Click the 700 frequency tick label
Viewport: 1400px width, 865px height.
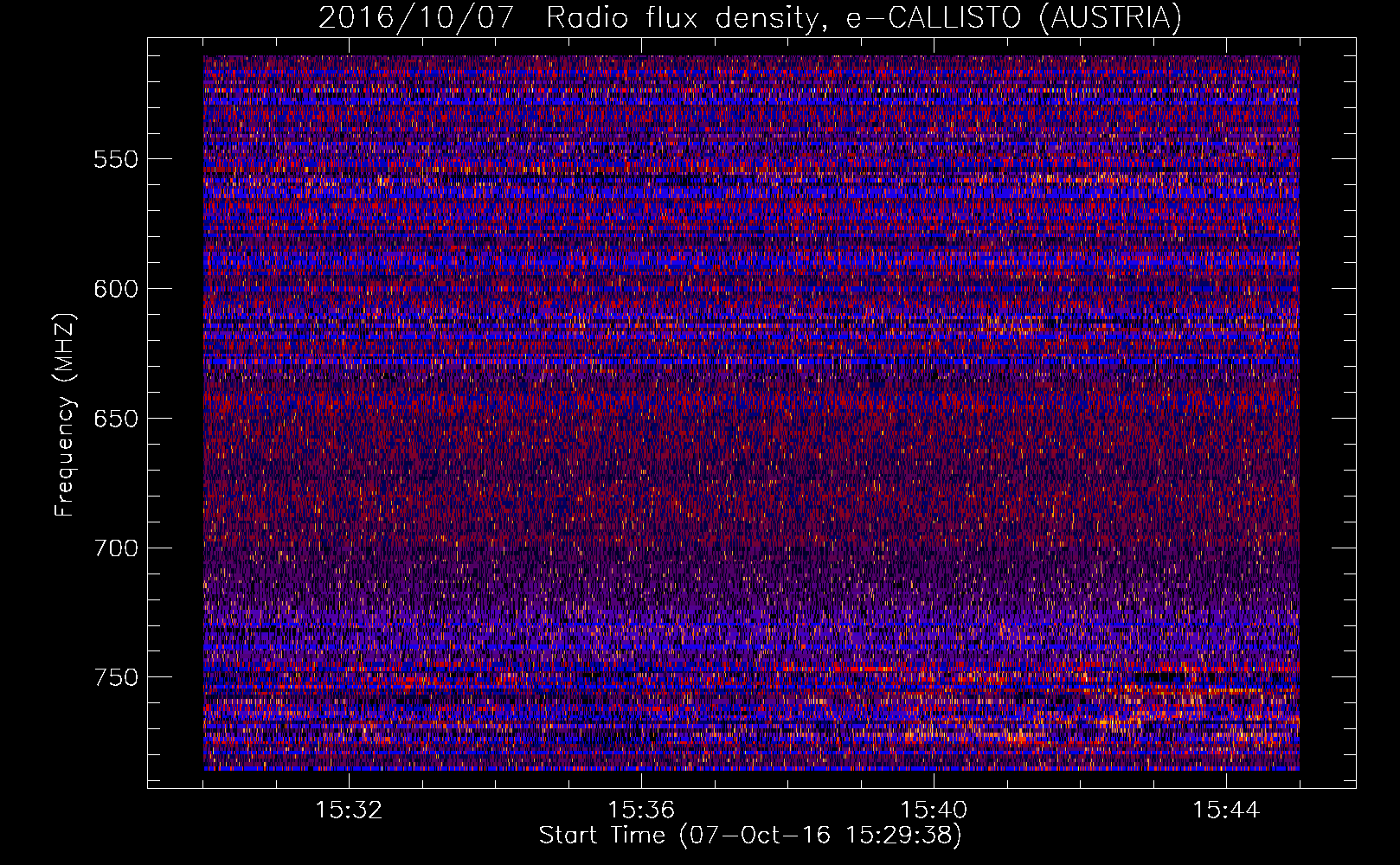click(x=116, y=548)
